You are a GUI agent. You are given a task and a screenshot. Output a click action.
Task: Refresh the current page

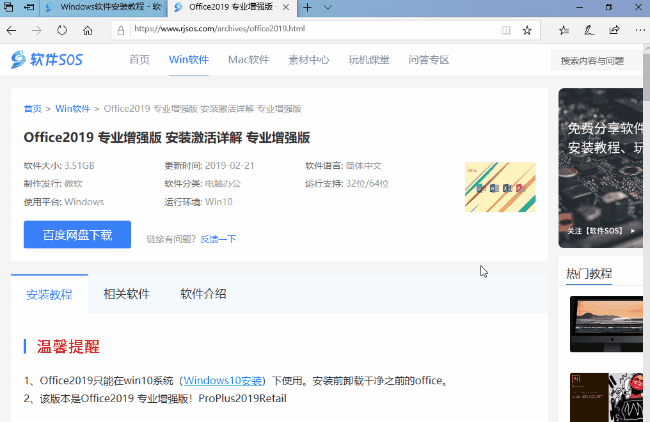pos(62,30)
